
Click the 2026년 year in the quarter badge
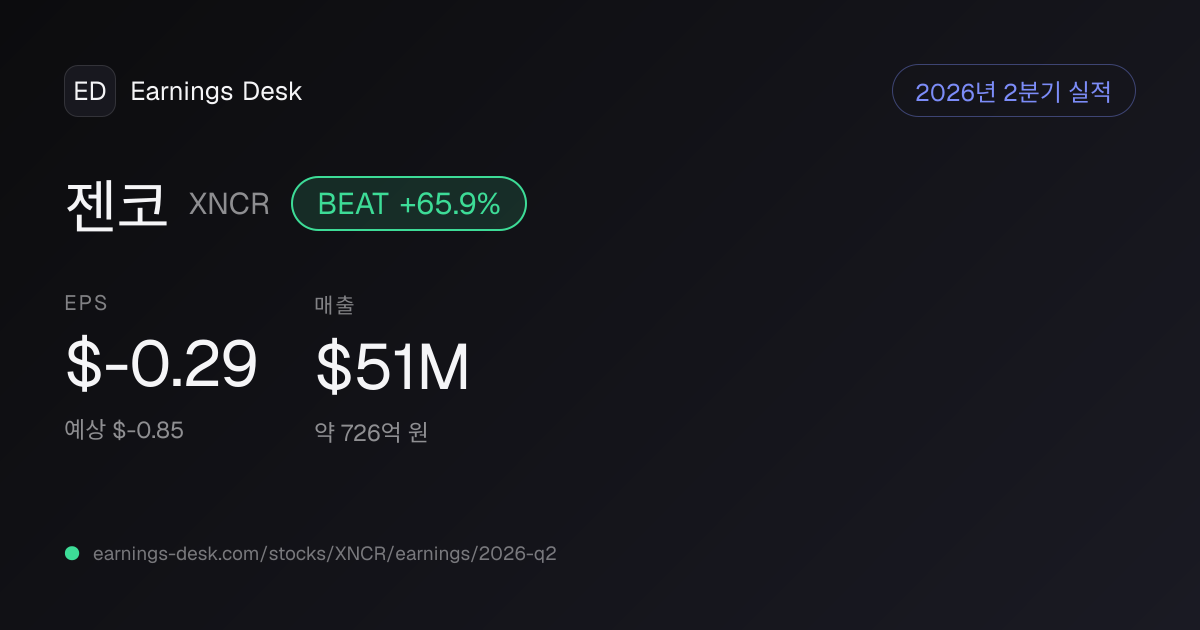956,92
